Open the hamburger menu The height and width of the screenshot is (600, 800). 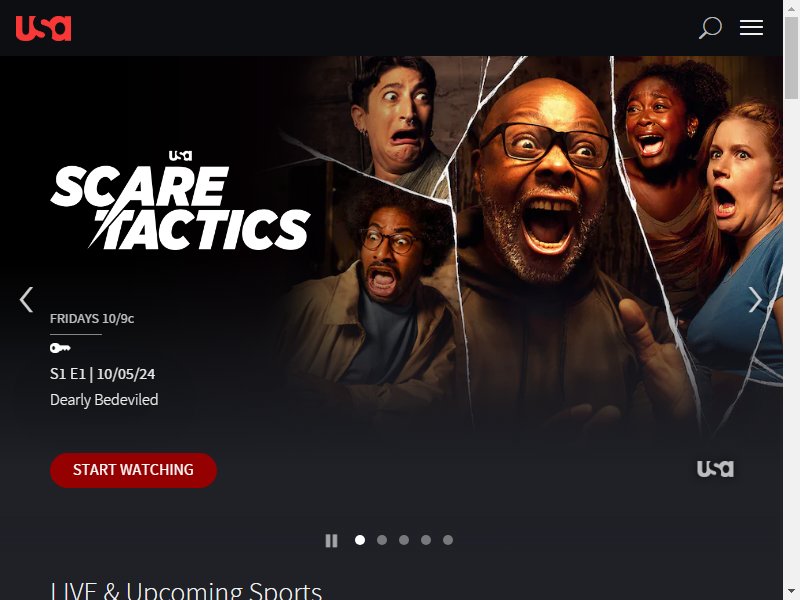(x=752, y=28)
